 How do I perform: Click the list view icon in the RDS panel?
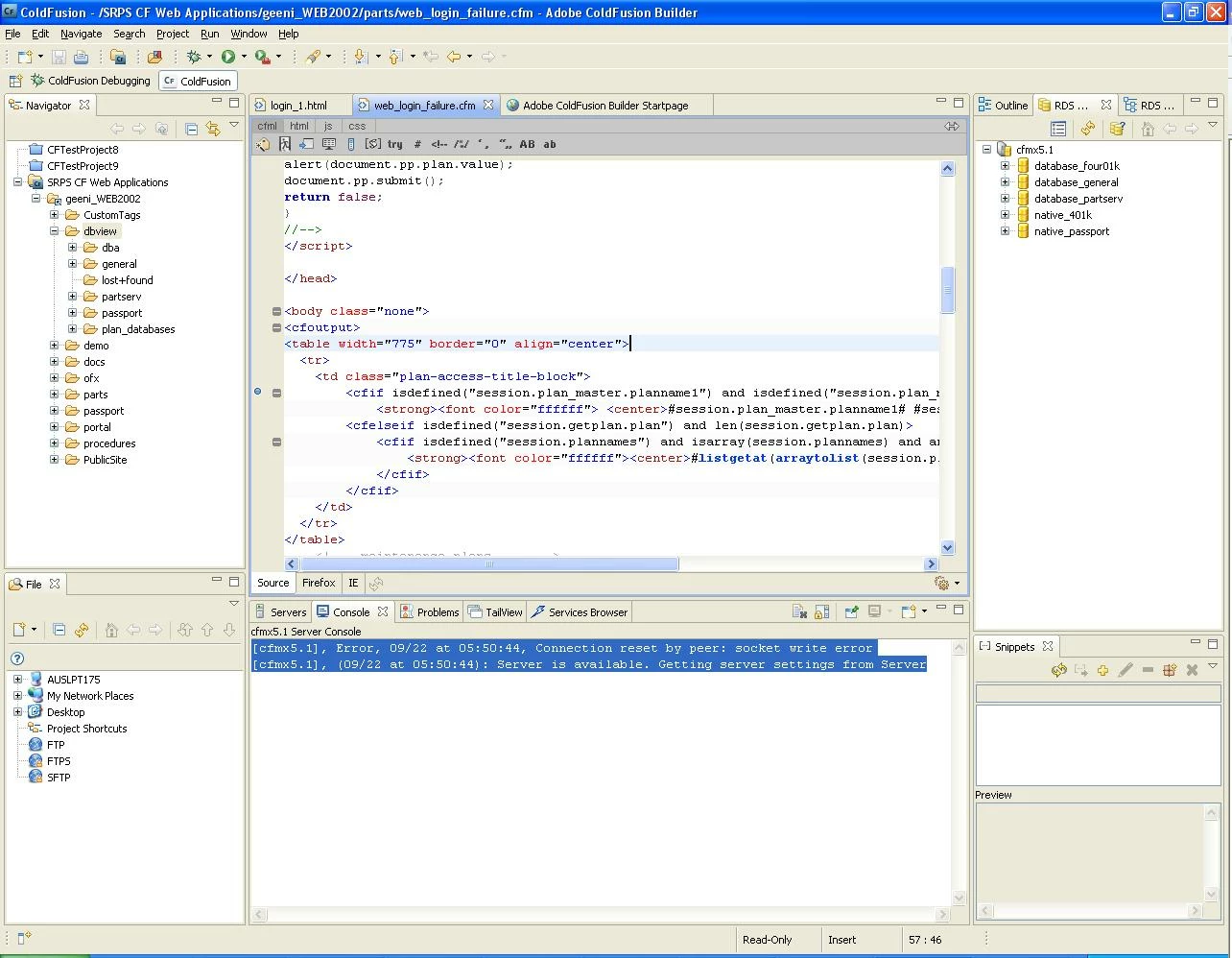1058,129
